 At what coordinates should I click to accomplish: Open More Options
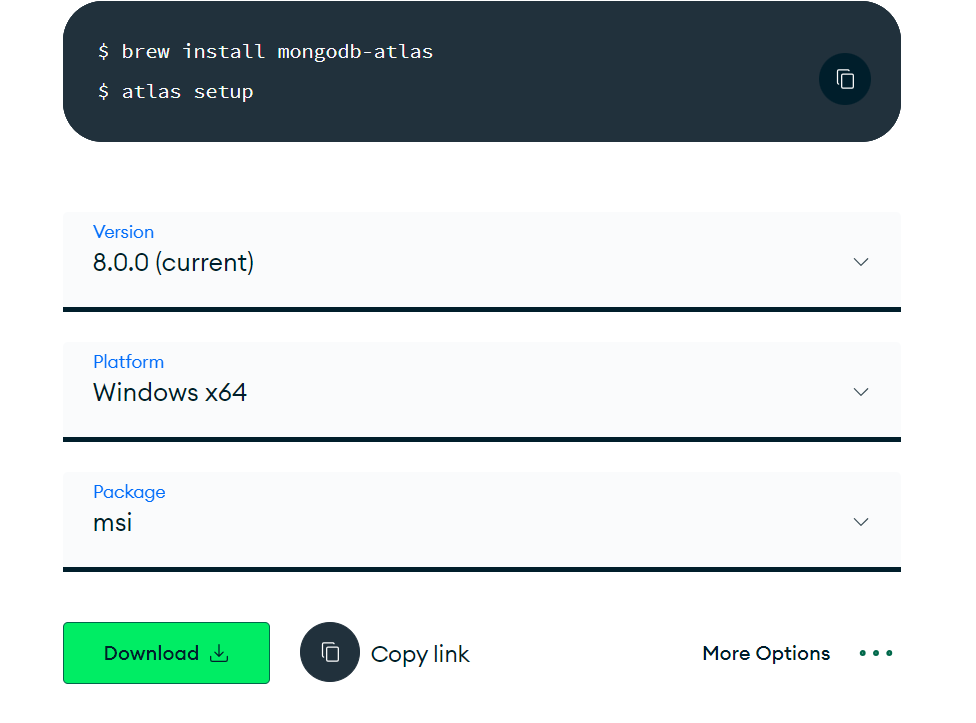click(766, 653)
